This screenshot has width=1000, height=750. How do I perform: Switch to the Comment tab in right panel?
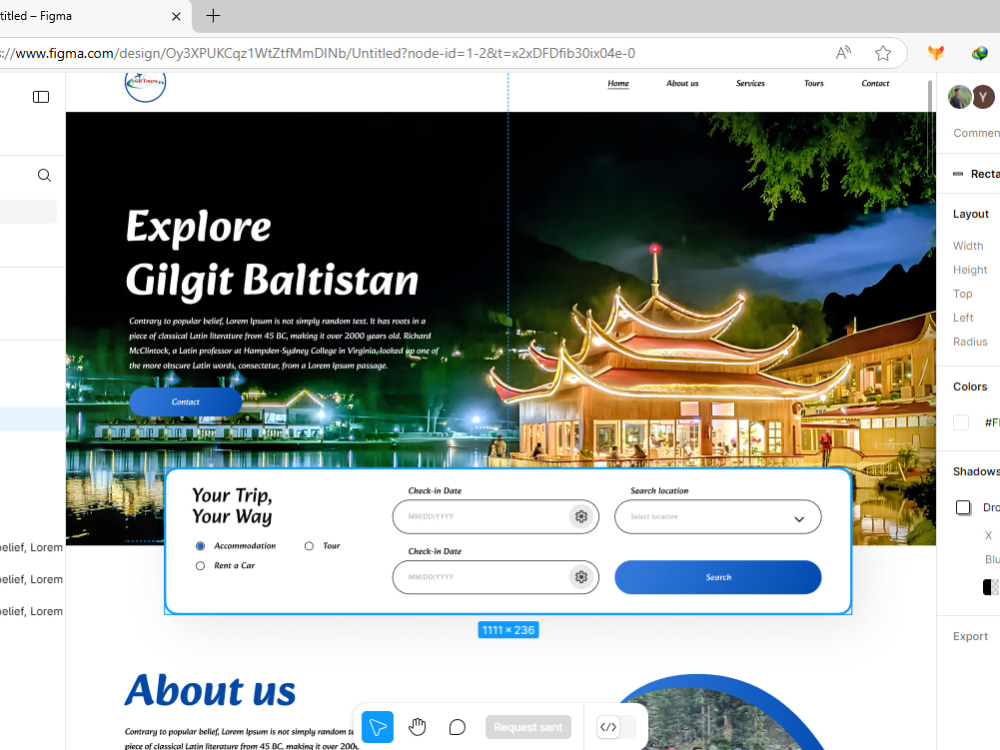[x=976, y=133]
